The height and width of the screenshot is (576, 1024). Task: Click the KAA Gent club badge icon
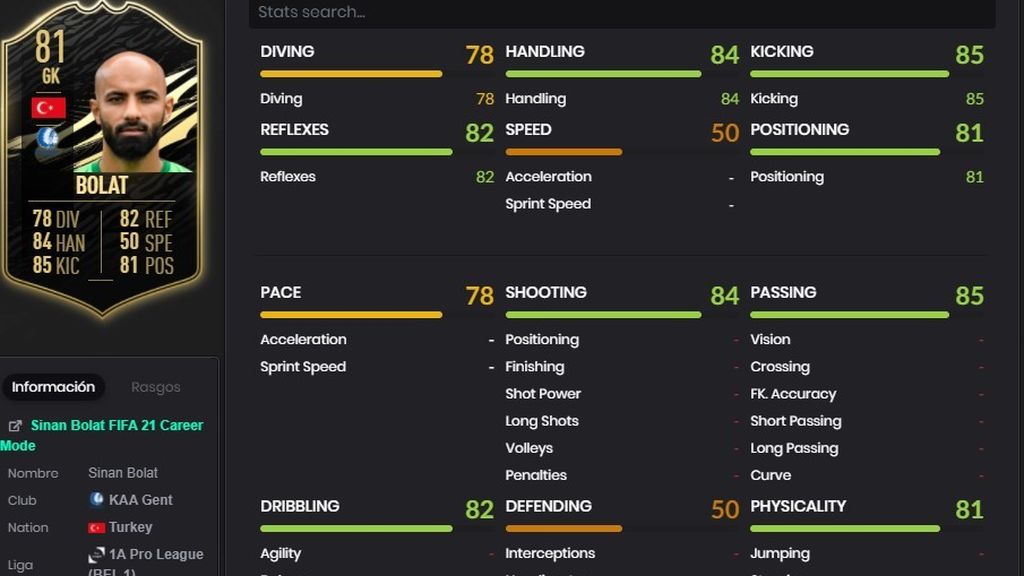coord(97,500)
